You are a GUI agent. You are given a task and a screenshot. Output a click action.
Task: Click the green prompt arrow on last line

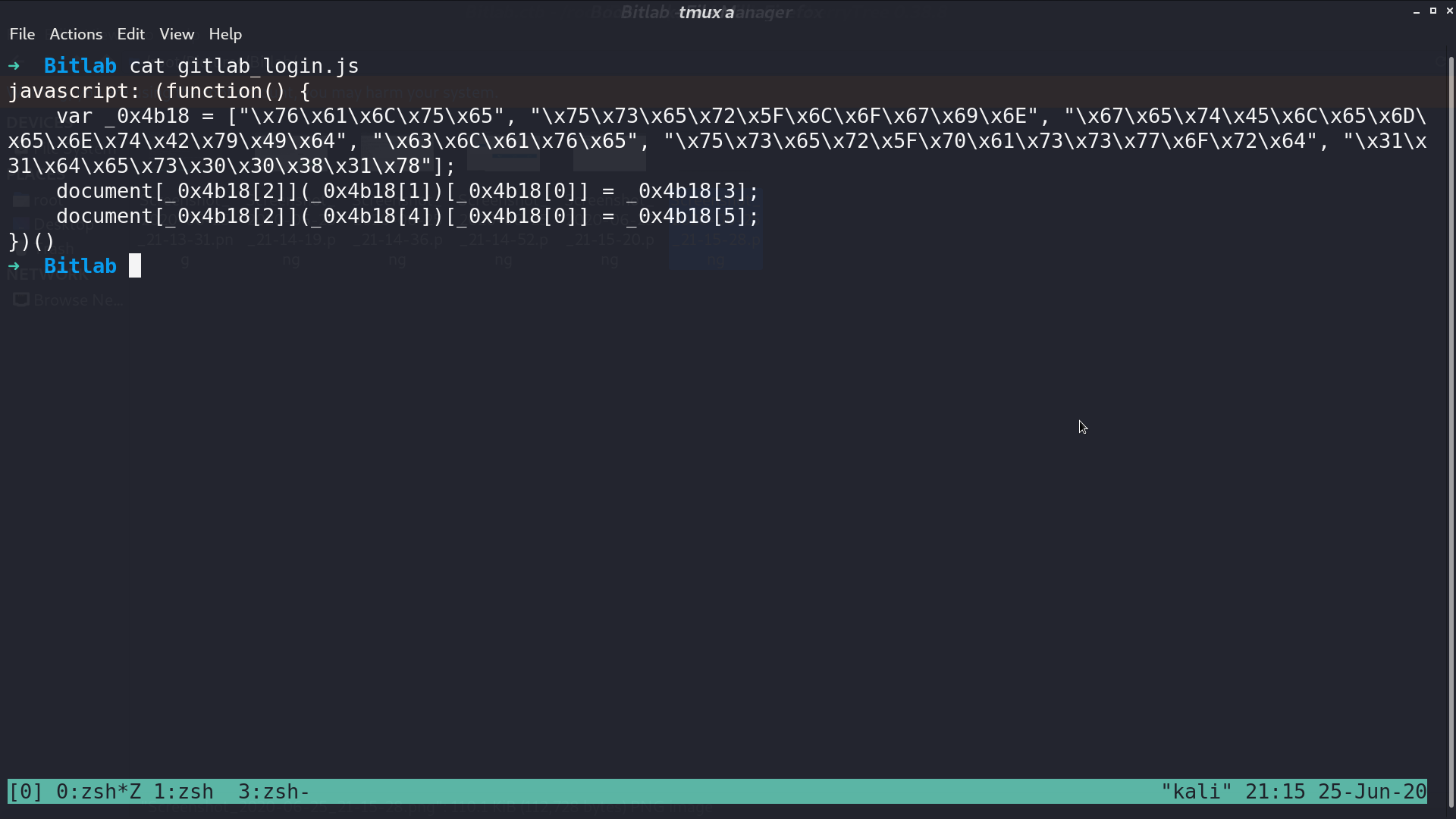(14, 266)
